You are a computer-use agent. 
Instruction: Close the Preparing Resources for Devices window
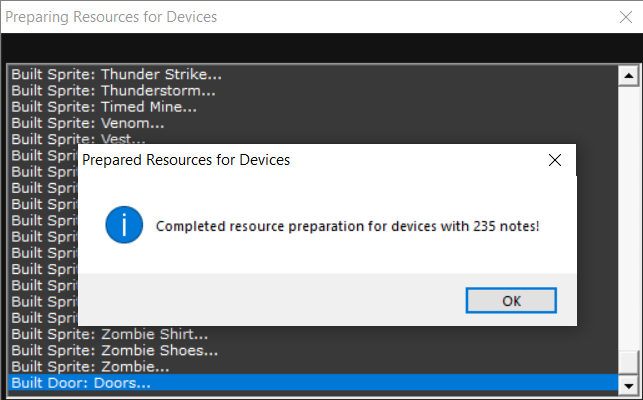click(626, 17)
